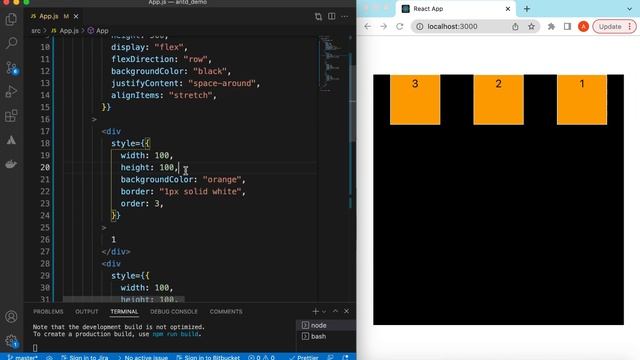
Task: View site information icon in address bar
Action: 419,27
